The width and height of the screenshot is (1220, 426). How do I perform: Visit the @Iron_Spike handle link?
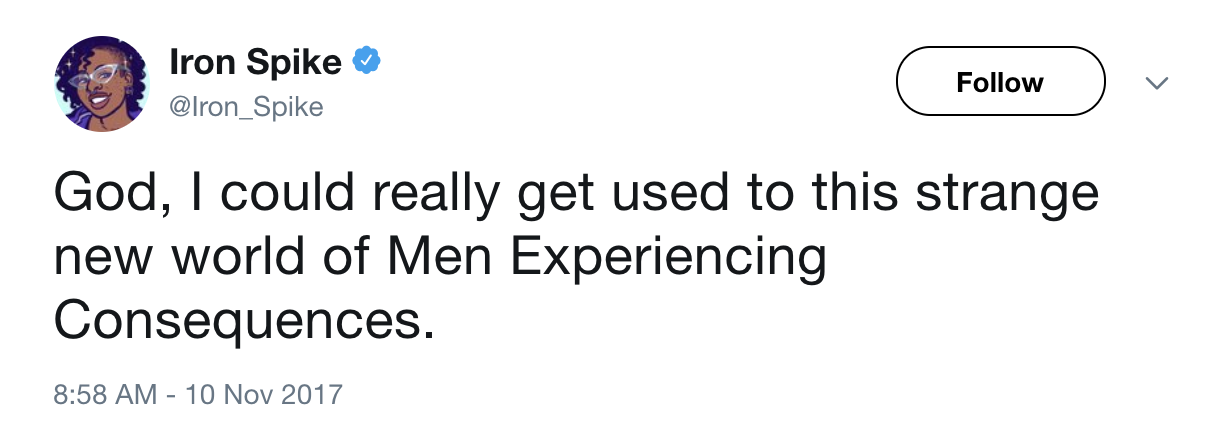pos(246,106)
